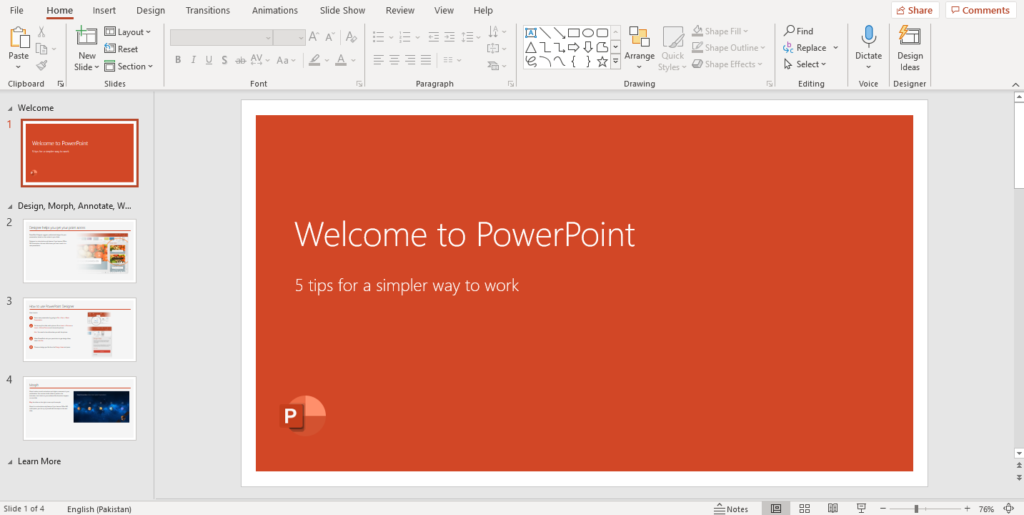This screenshot has height=515, width=1024.
Task: Open the Transitions ribbon tab
Action: tap(207, 10)
